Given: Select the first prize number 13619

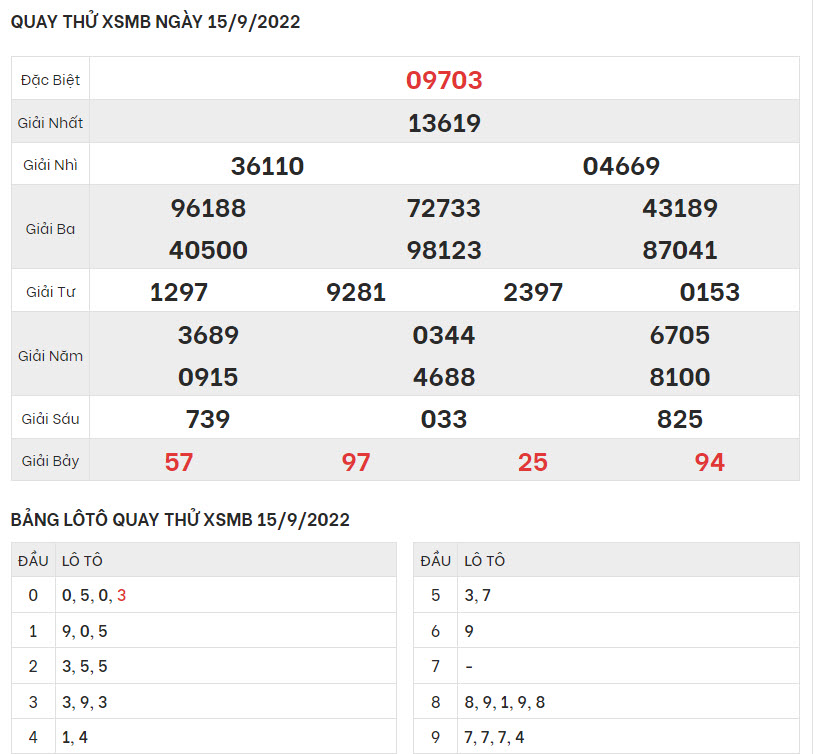Looking at the screenshot, I should [x=444, y=123].
